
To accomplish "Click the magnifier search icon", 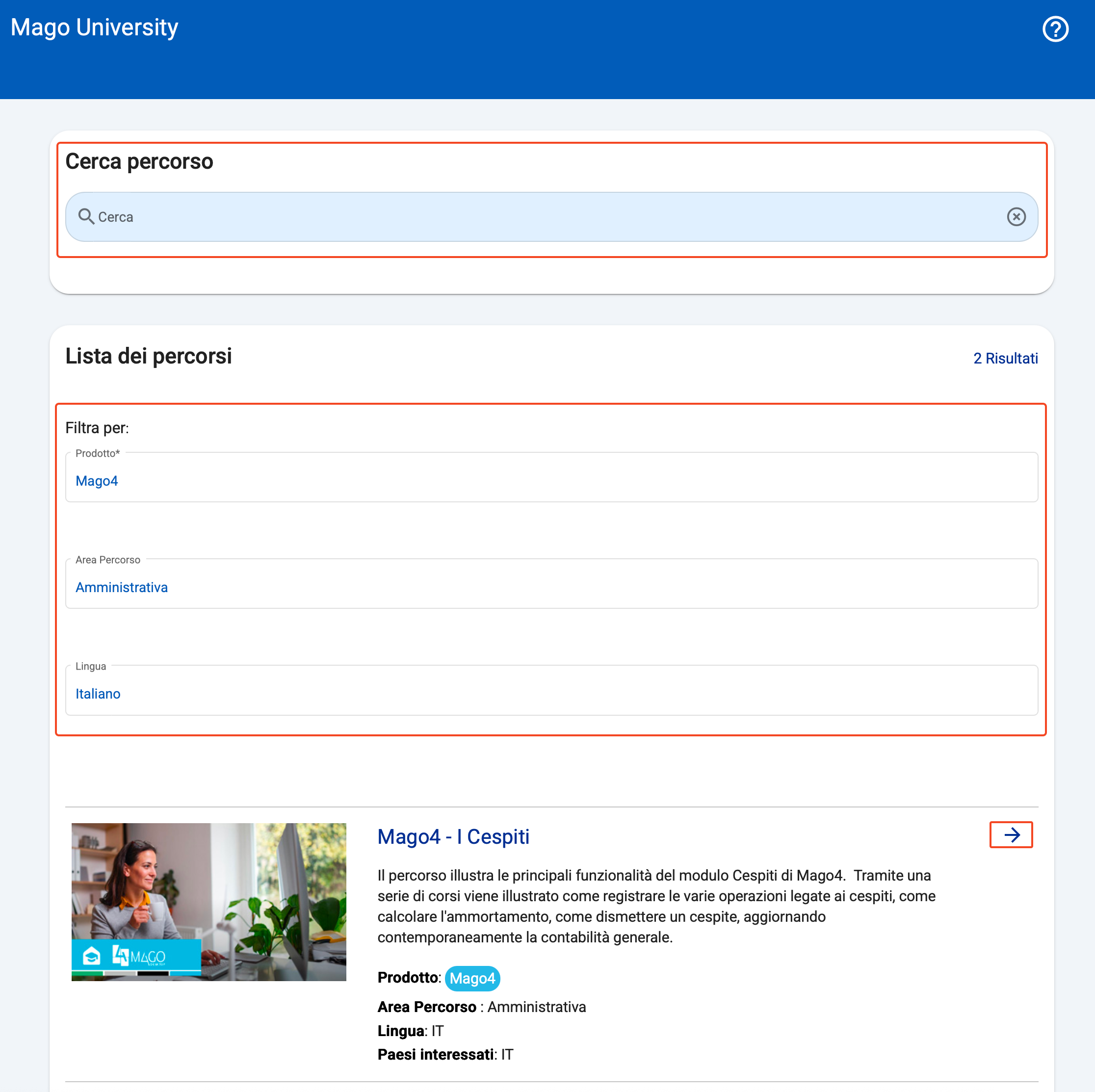I will click(x=86, y=216).
